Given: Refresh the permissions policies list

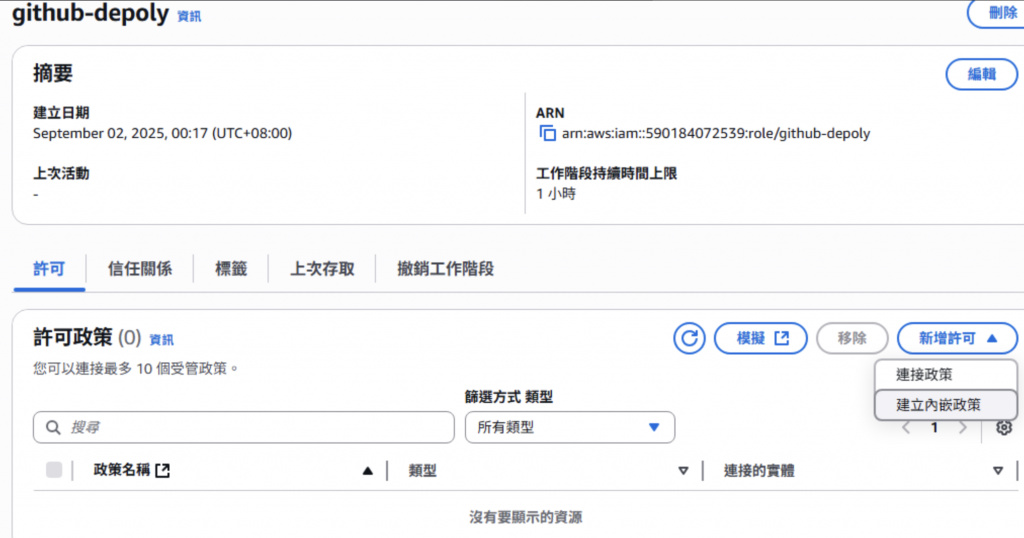Looking at the screenshot, I should click(x=689, y=338).
